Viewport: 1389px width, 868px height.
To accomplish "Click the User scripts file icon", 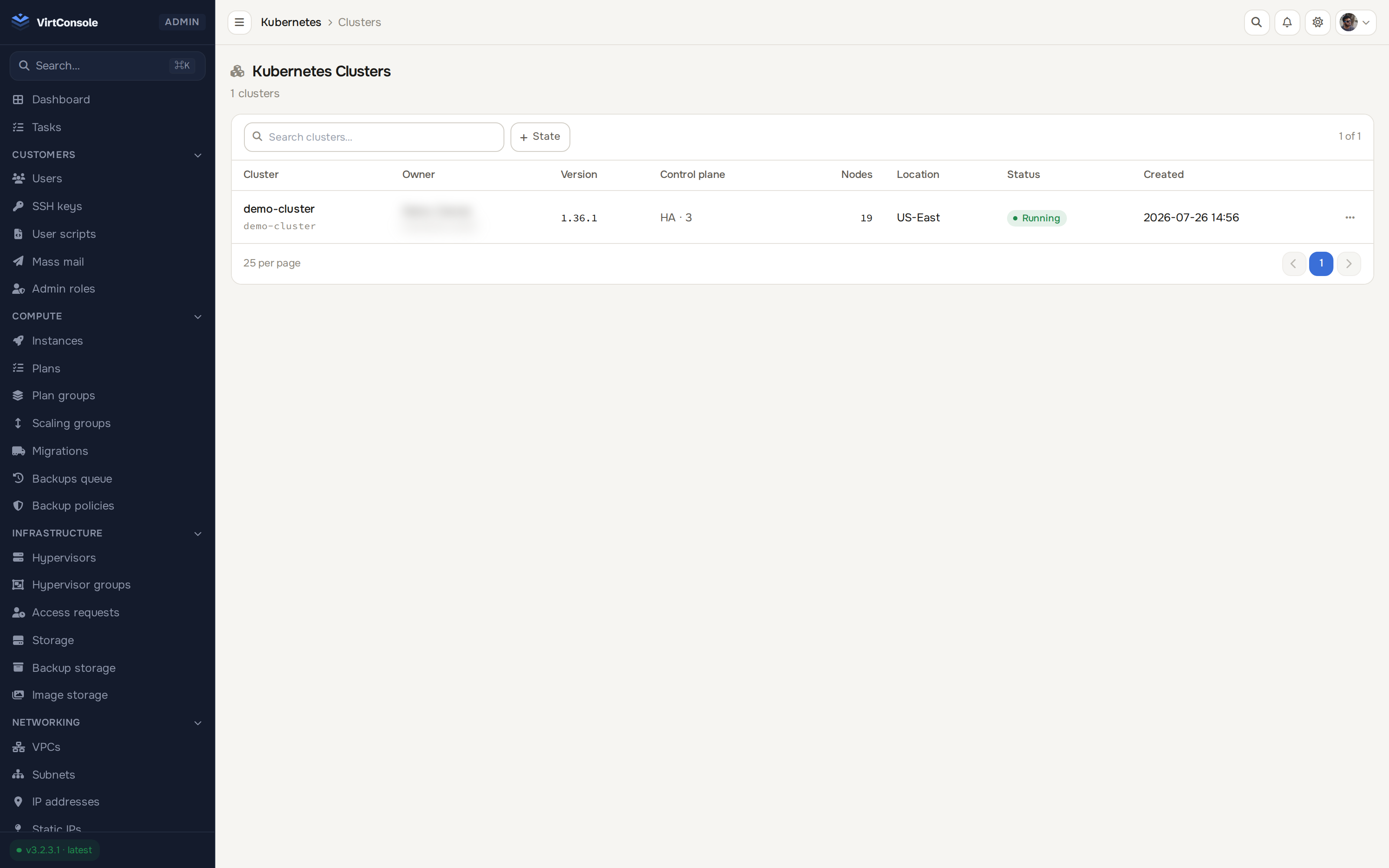I will click(x=18, y=233).
